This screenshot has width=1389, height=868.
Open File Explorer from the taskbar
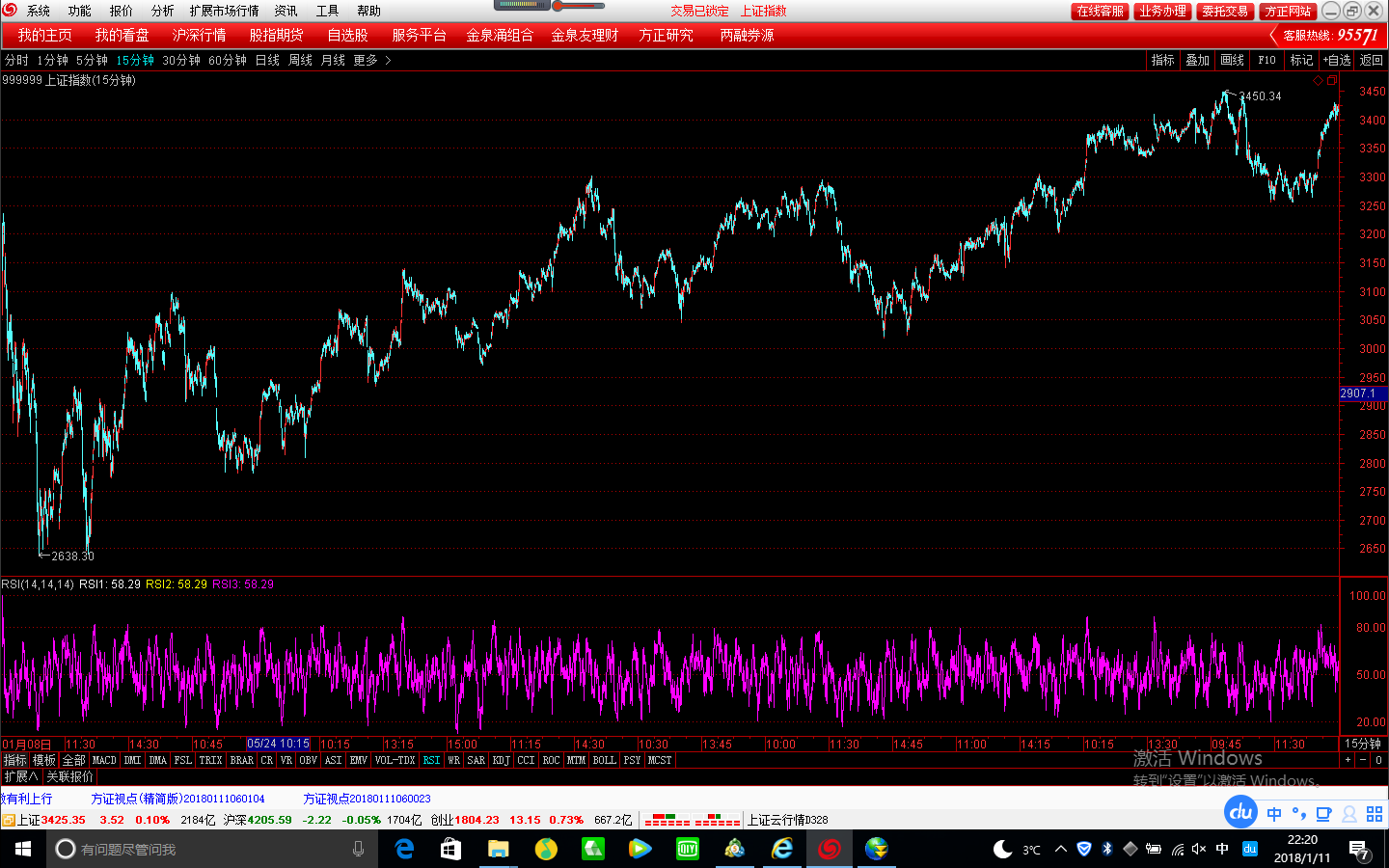coord(498,849)
